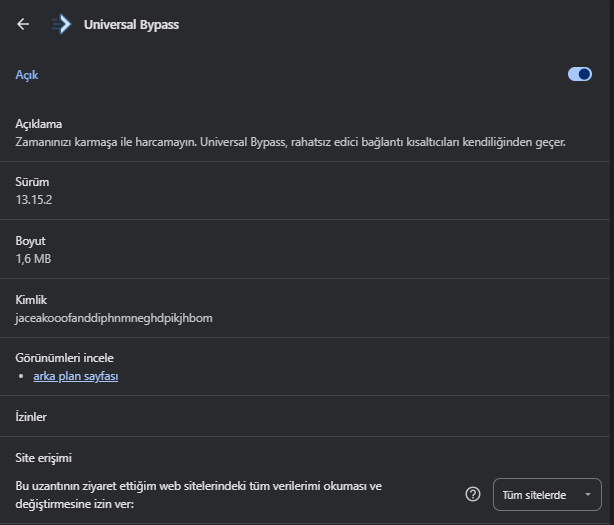614x525 pixels.
Task: Click the "İzinler" section heading
Action: (x=31, y=416)
